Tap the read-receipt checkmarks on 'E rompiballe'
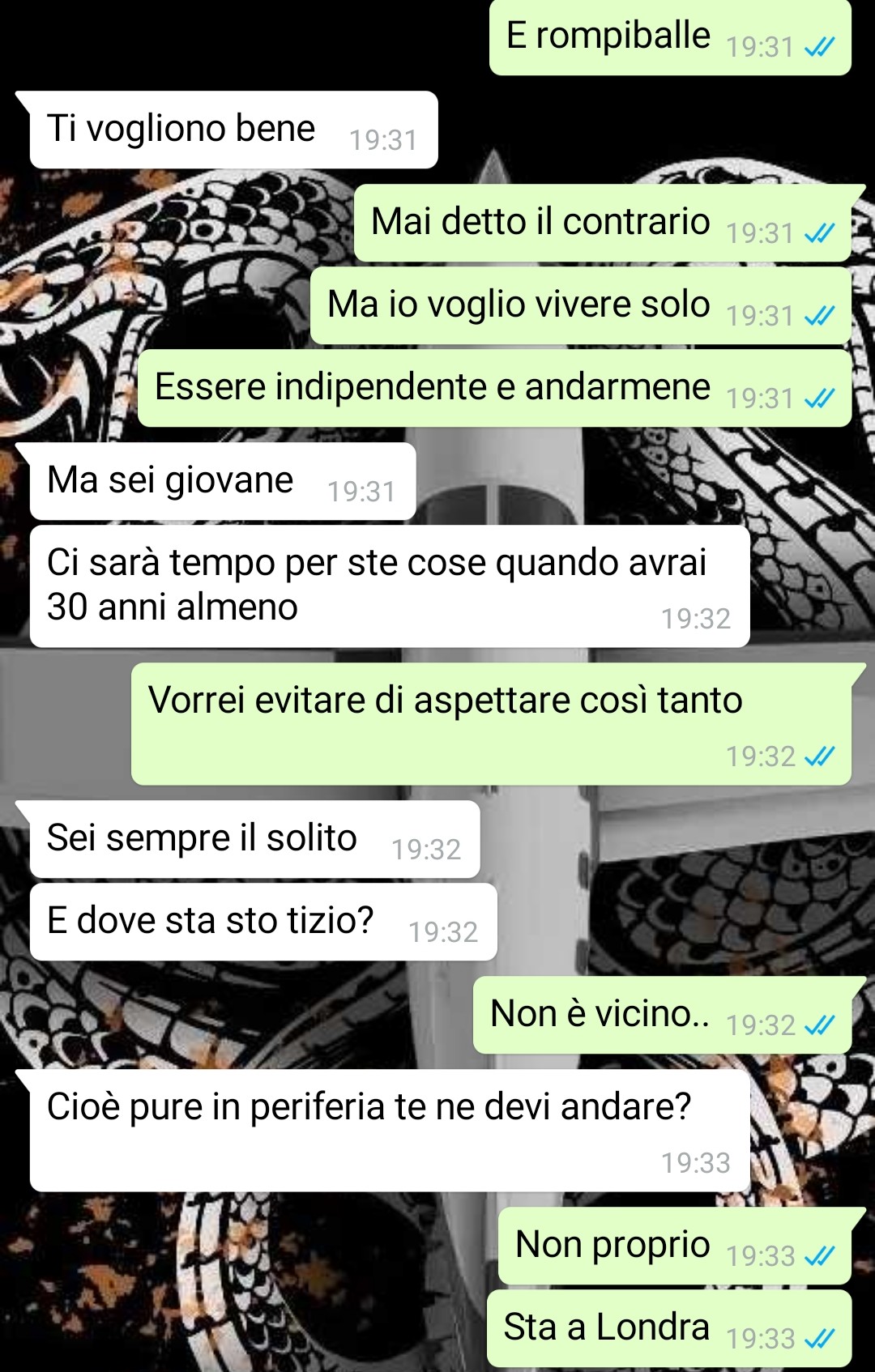875x1372 pixels. point(819,48)
